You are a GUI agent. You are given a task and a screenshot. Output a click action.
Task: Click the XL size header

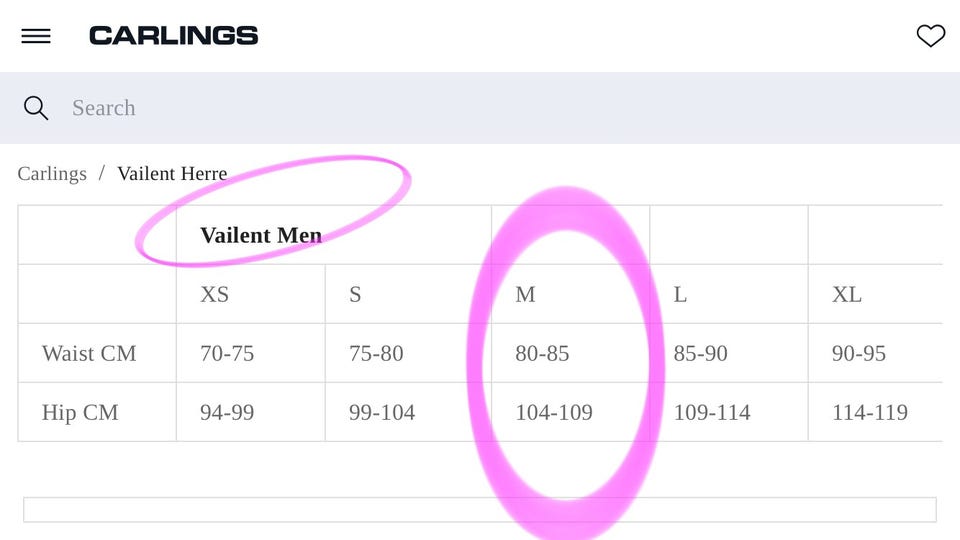coord(846,294)
